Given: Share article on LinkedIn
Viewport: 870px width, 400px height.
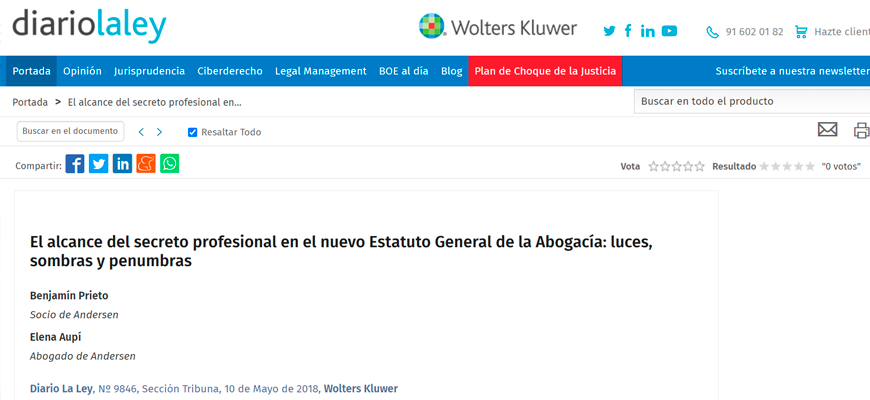Looking at the screenshot, I should pyautogui.click(x=122, y=164).
